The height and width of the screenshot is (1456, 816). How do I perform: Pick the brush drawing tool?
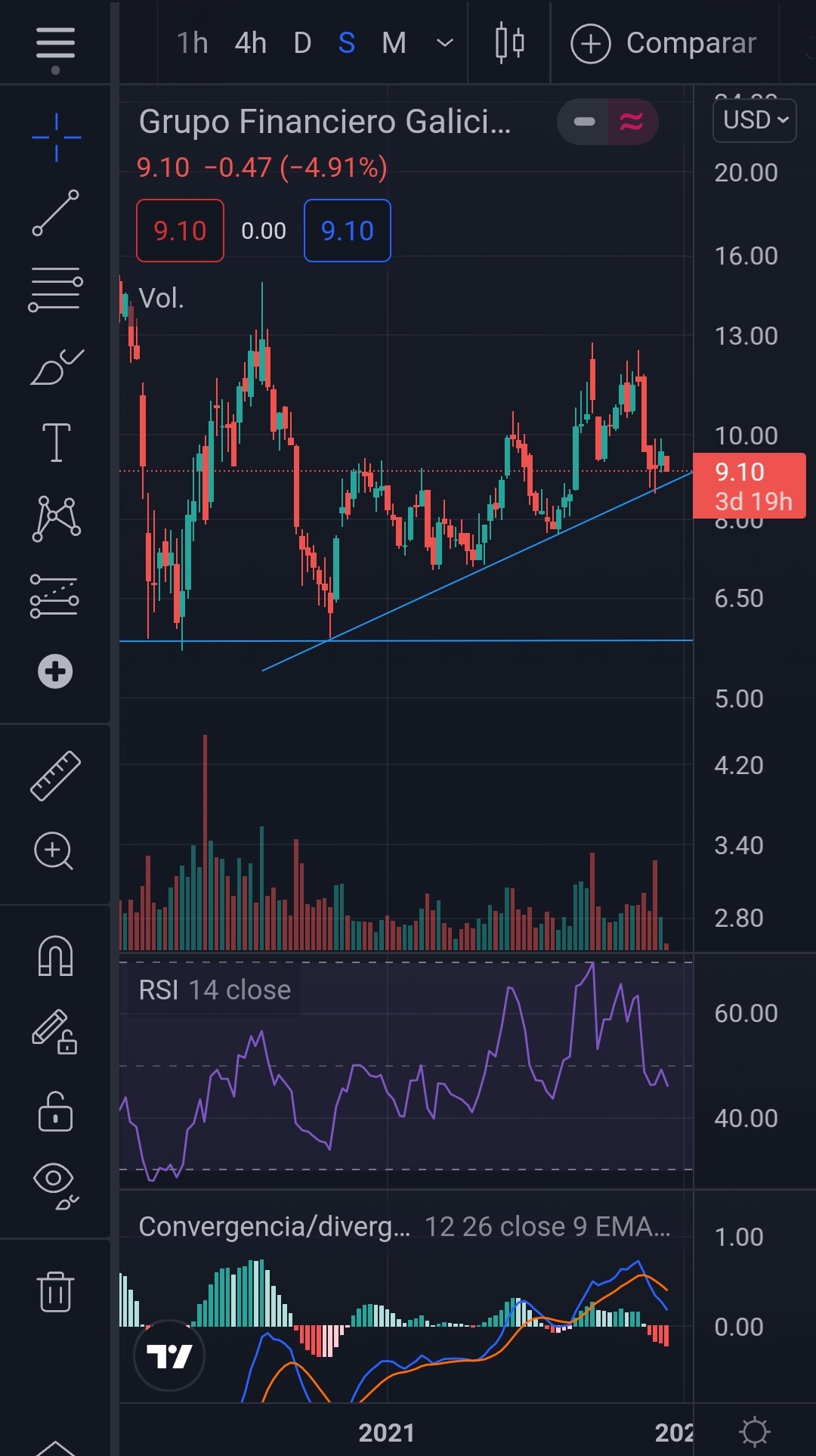point(56,367)
